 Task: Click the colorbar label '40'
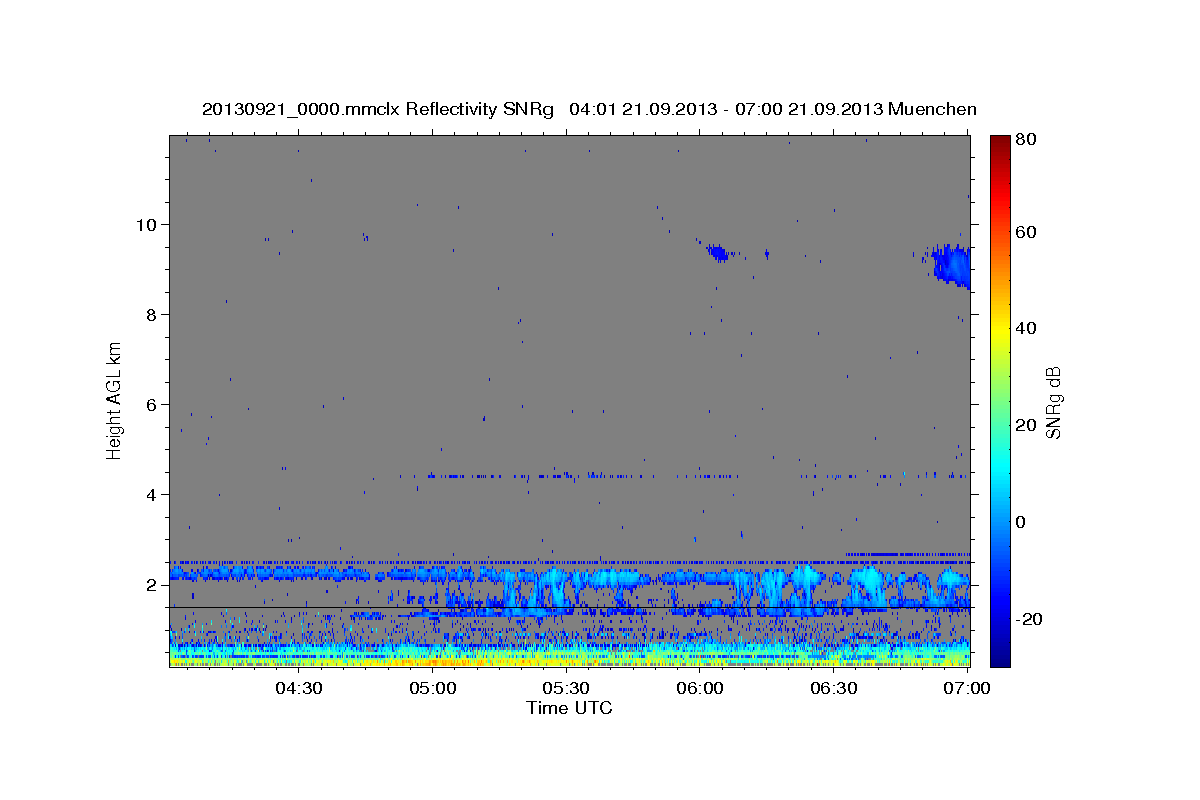pyautogui.click(x=1028, y=328)
